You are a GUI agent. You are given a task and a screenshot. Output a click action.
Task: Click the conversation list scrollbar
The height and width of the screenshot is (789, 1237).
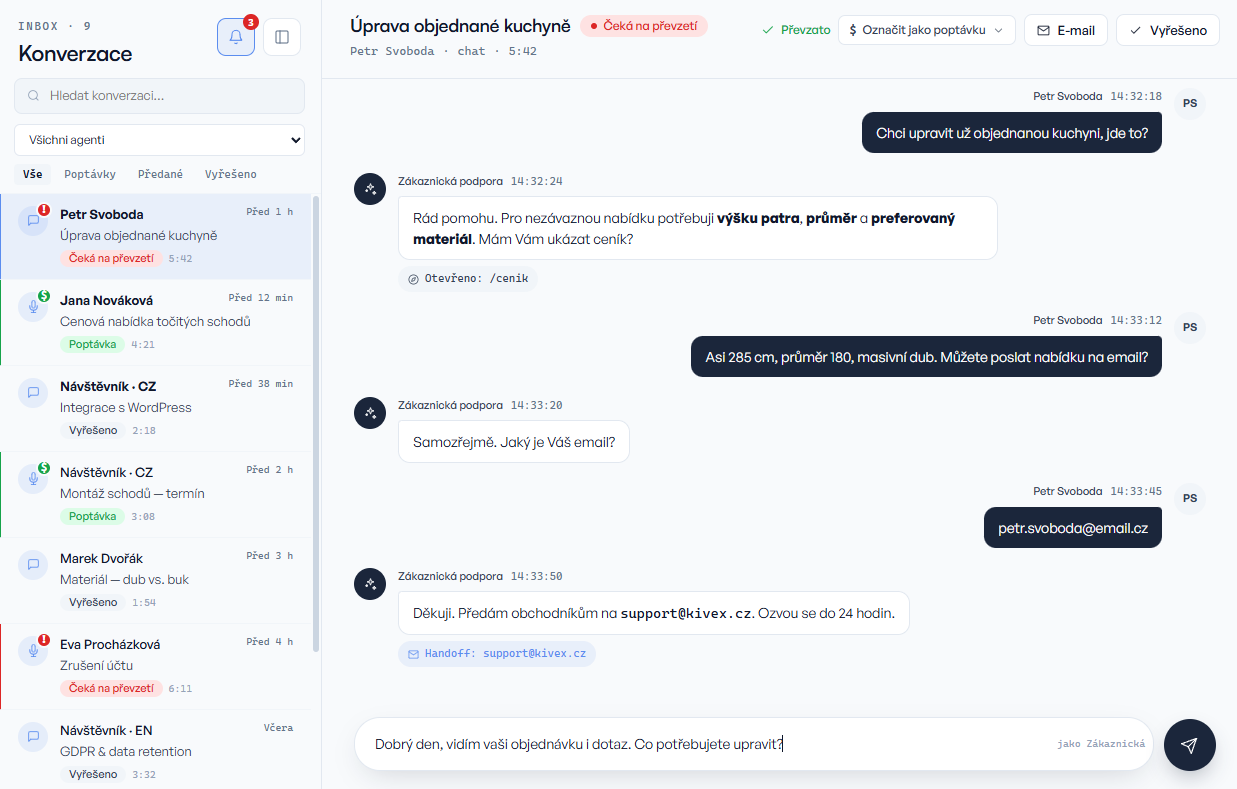[317, 423]
